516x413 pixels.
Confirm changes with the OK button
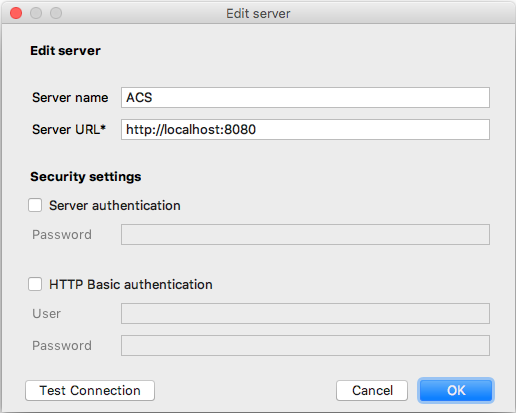[x=456, y=390]
